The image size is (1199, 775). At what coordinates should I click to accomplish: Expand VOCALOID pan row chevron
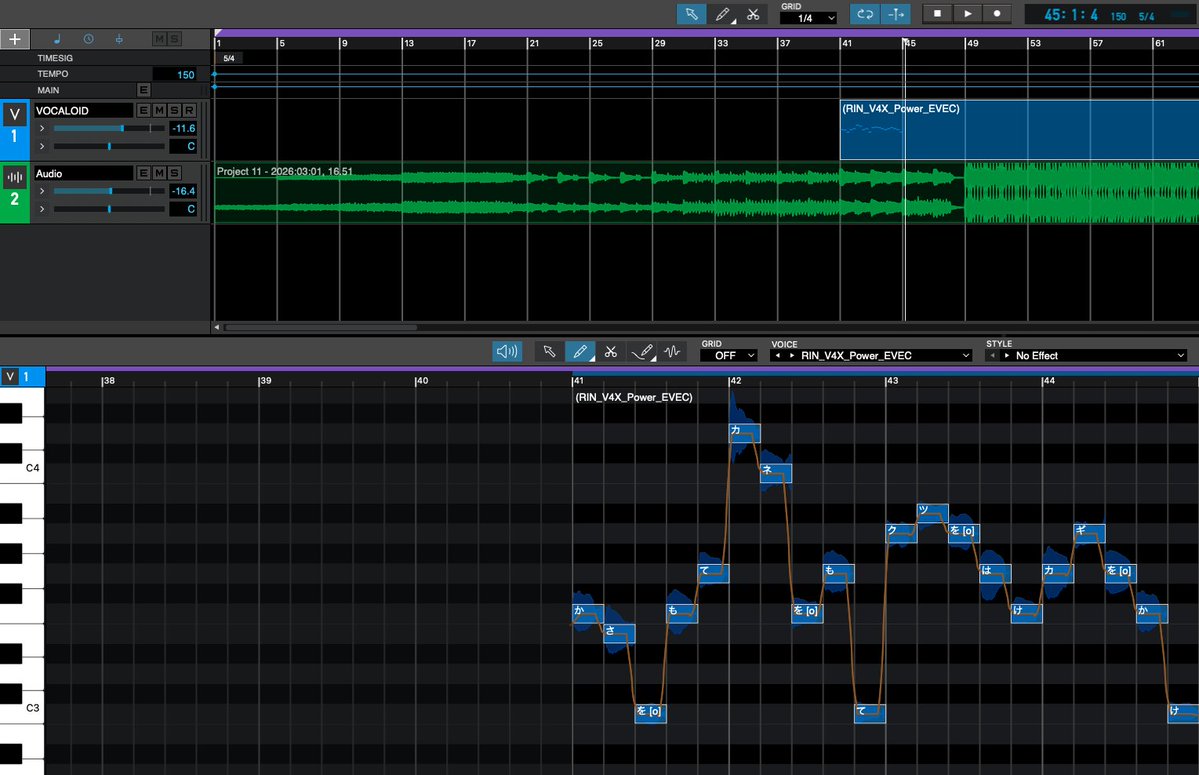pos(42,146)
